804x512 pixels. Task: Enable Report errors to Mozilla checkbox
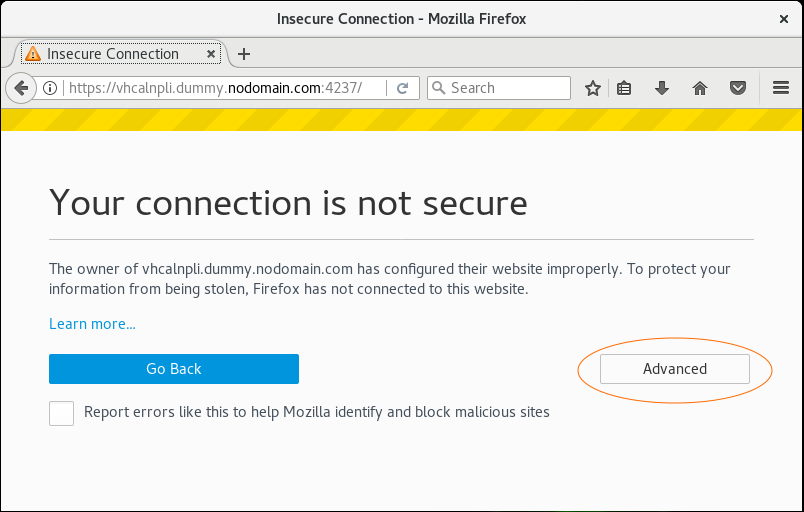pyautogui.click(x=62, y=413)
